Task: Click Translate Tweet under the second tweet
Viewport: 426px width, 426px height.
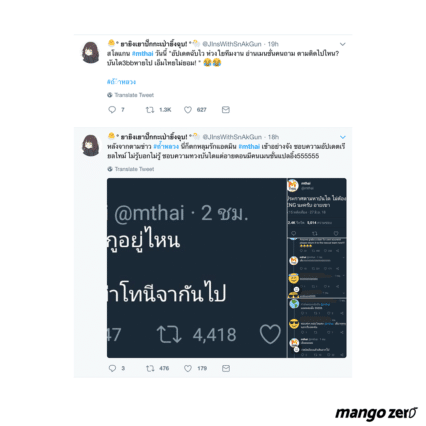Action: (x=131, y=169)
